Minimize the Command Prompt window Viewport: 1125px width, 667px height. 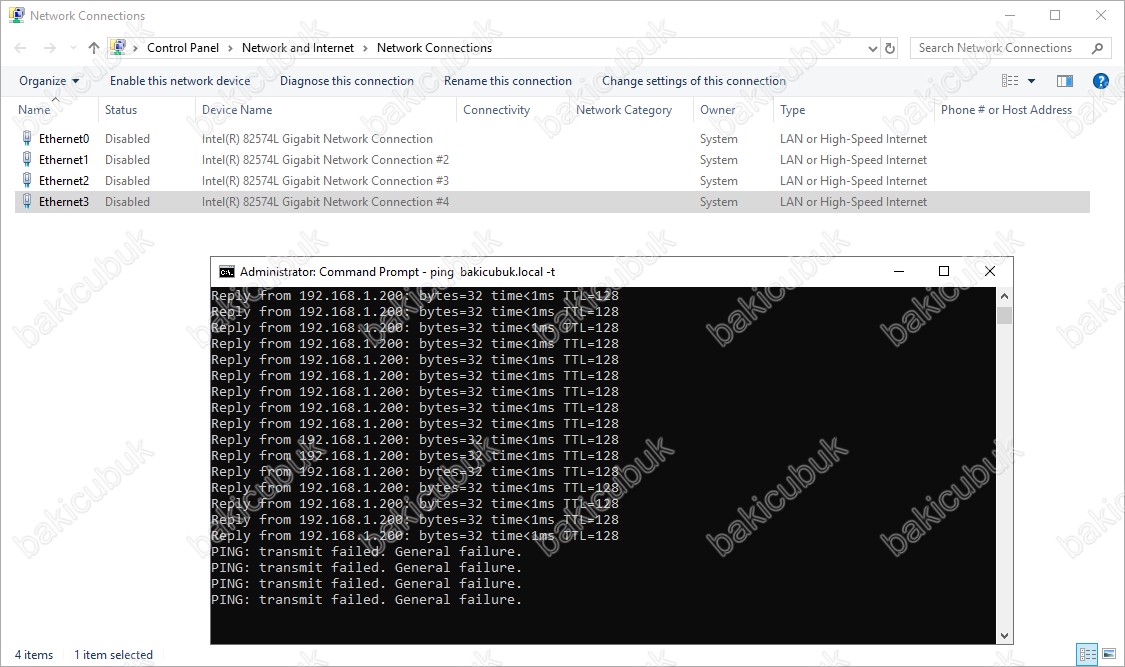(898, 271)
